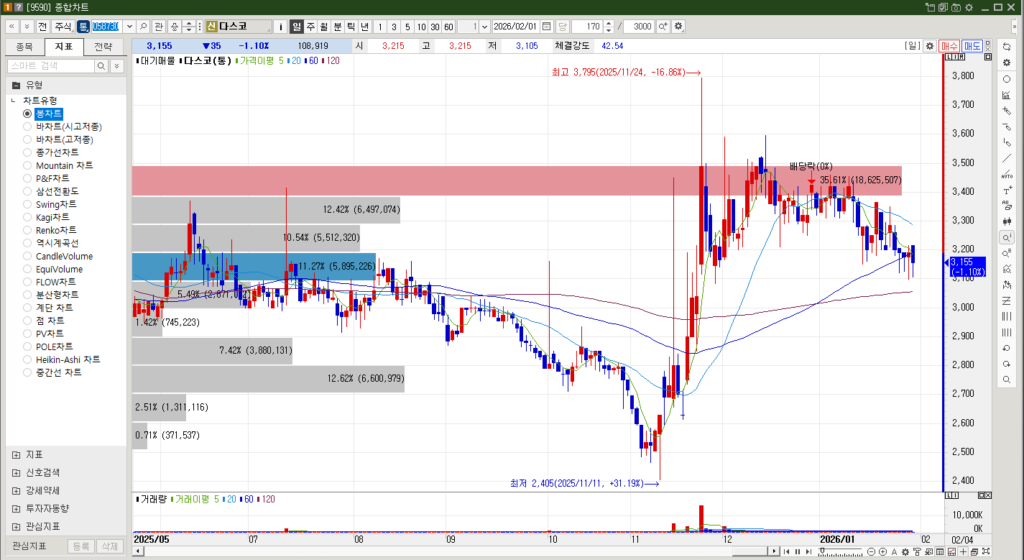Click the stock info 'i' icon

pos(281,26)
